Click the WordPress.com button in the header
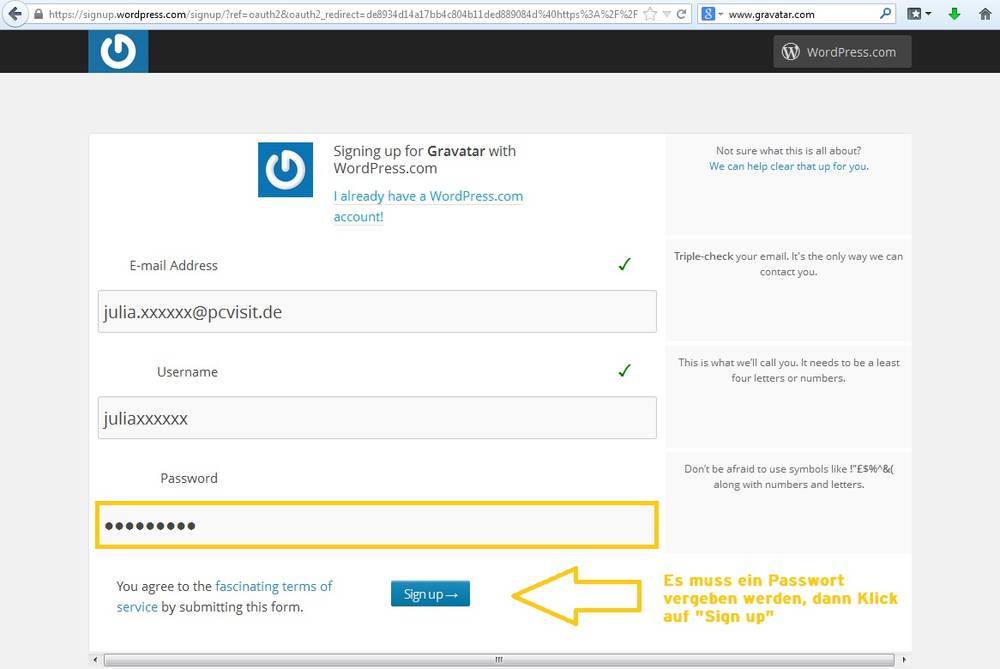This screenshot has height=669, width=1000. click(842, 52)
